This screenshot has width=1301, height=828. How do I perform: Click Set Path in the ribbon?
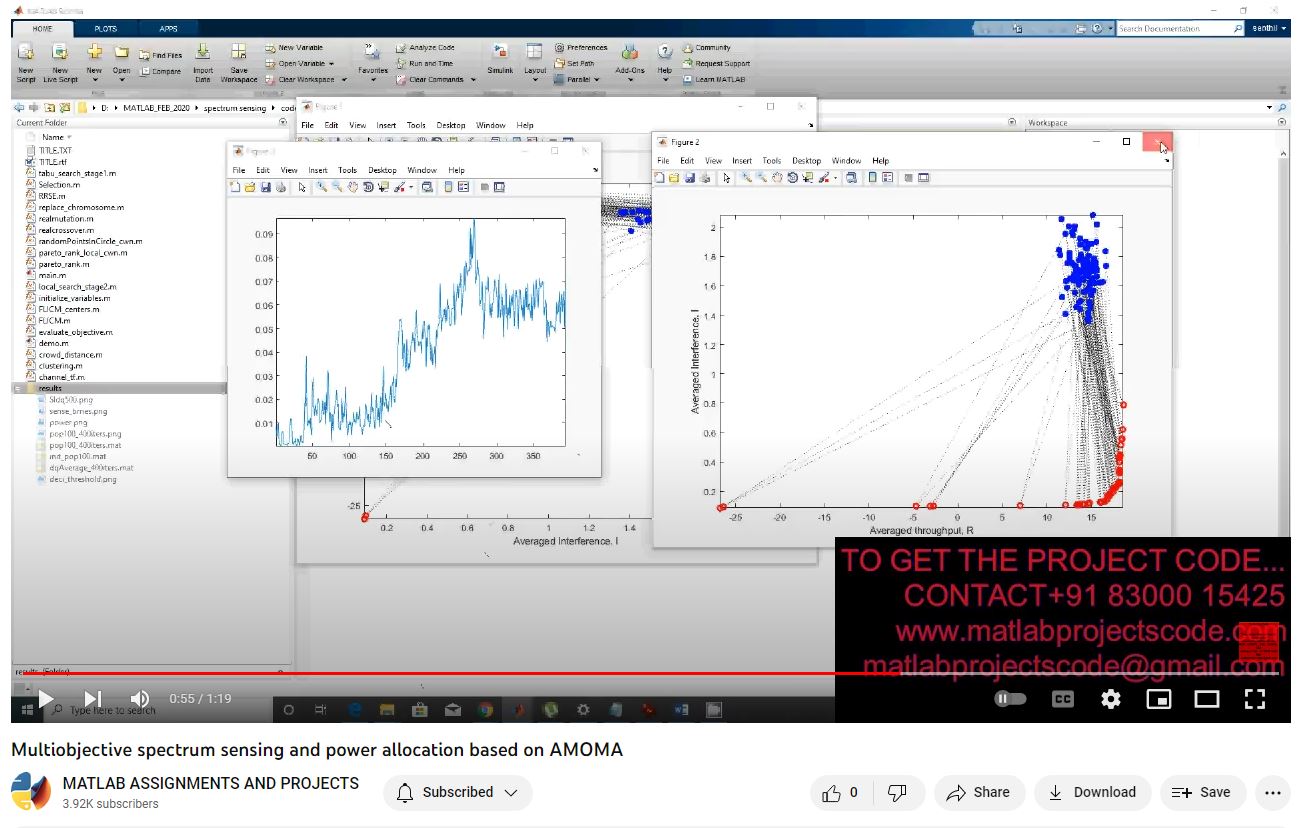pyautogui.click(x=573, y=63)
